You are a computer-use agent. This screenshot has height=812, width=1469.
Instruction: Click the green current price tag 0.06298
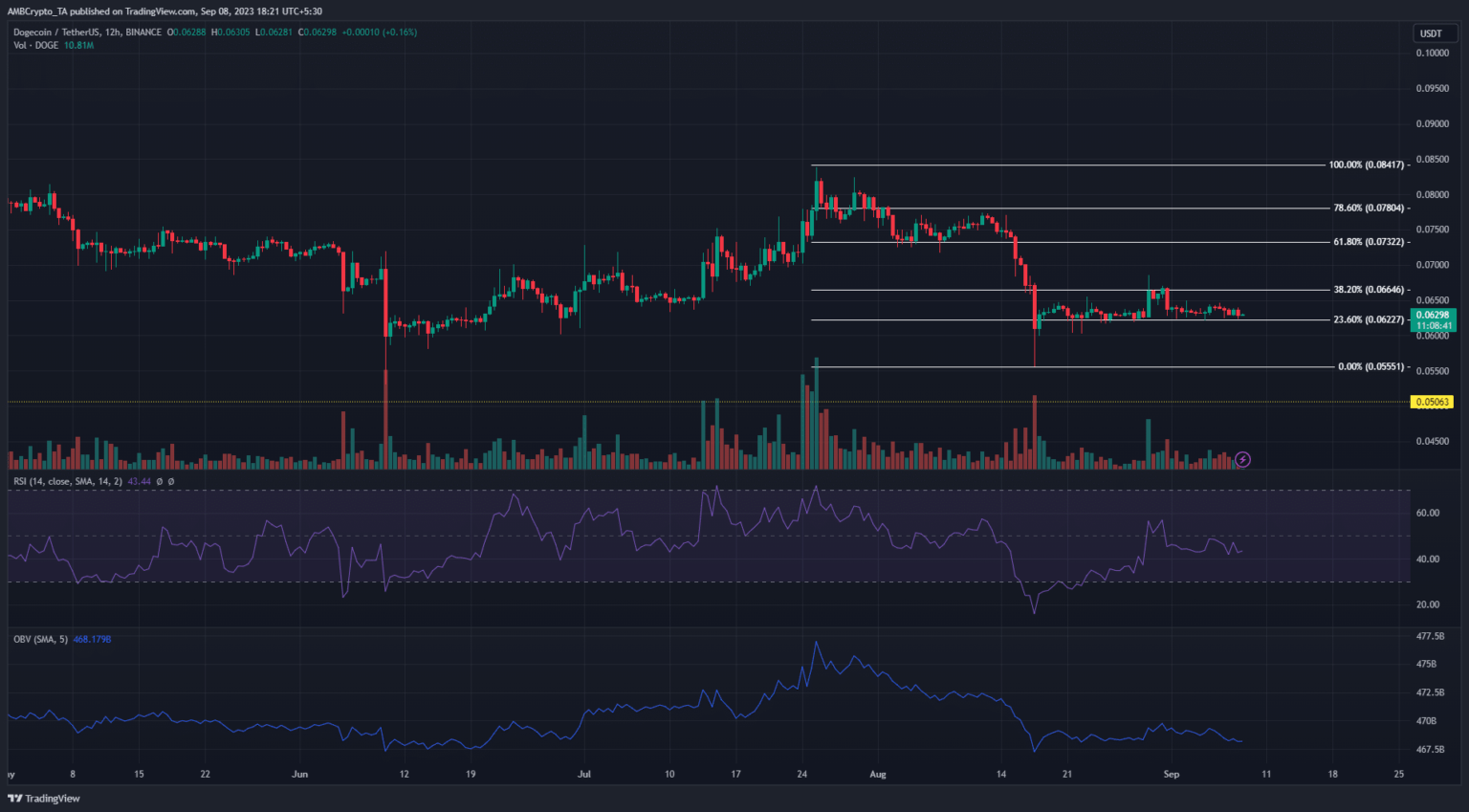tap(1432, 315)
